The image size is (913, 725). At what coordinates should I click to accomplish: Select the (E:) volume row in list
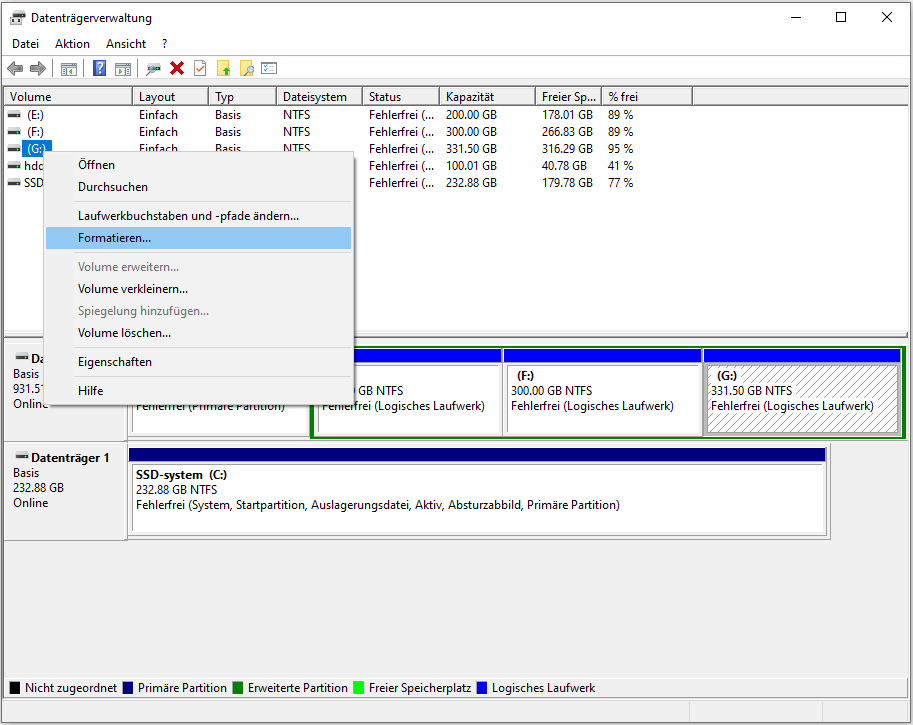36,115
